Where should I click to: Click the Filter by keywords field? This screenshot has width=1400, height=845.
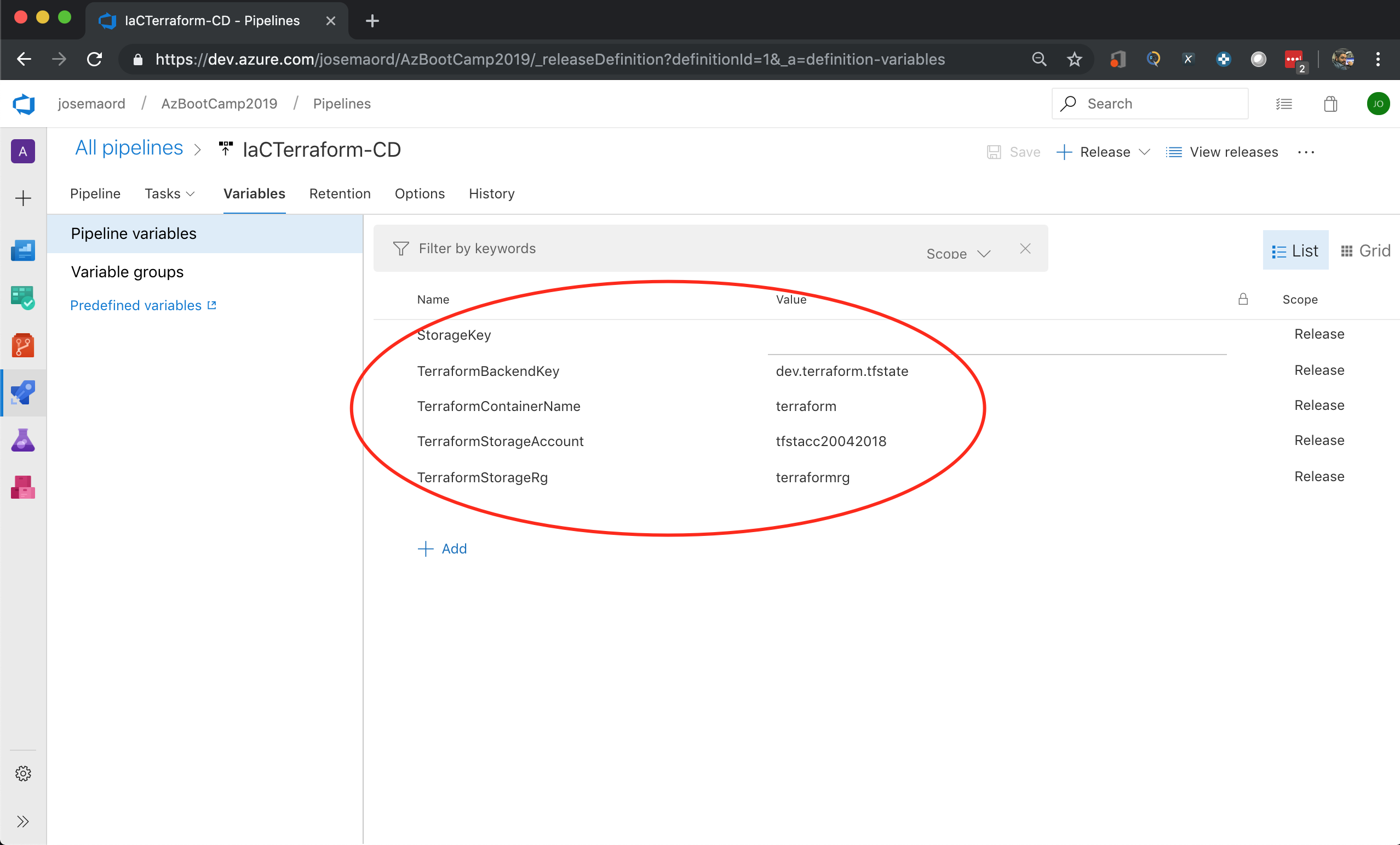pyautogui.click(x=653, y=248)
